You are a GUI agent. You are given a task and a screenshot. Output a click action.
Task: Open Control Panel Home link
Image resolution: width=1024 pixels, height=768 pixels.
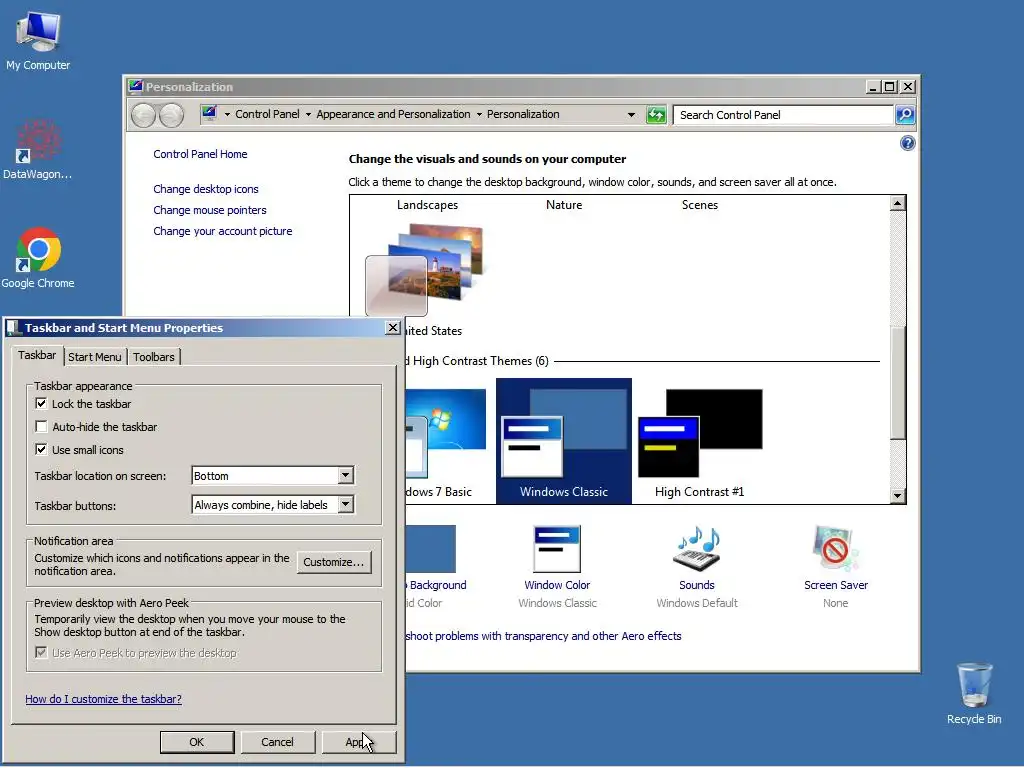click(x=200, y=154)
